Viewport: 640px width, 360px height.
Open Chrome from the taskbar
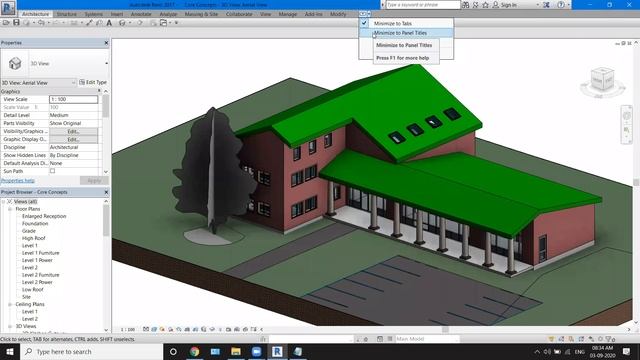tap(194, 351)
